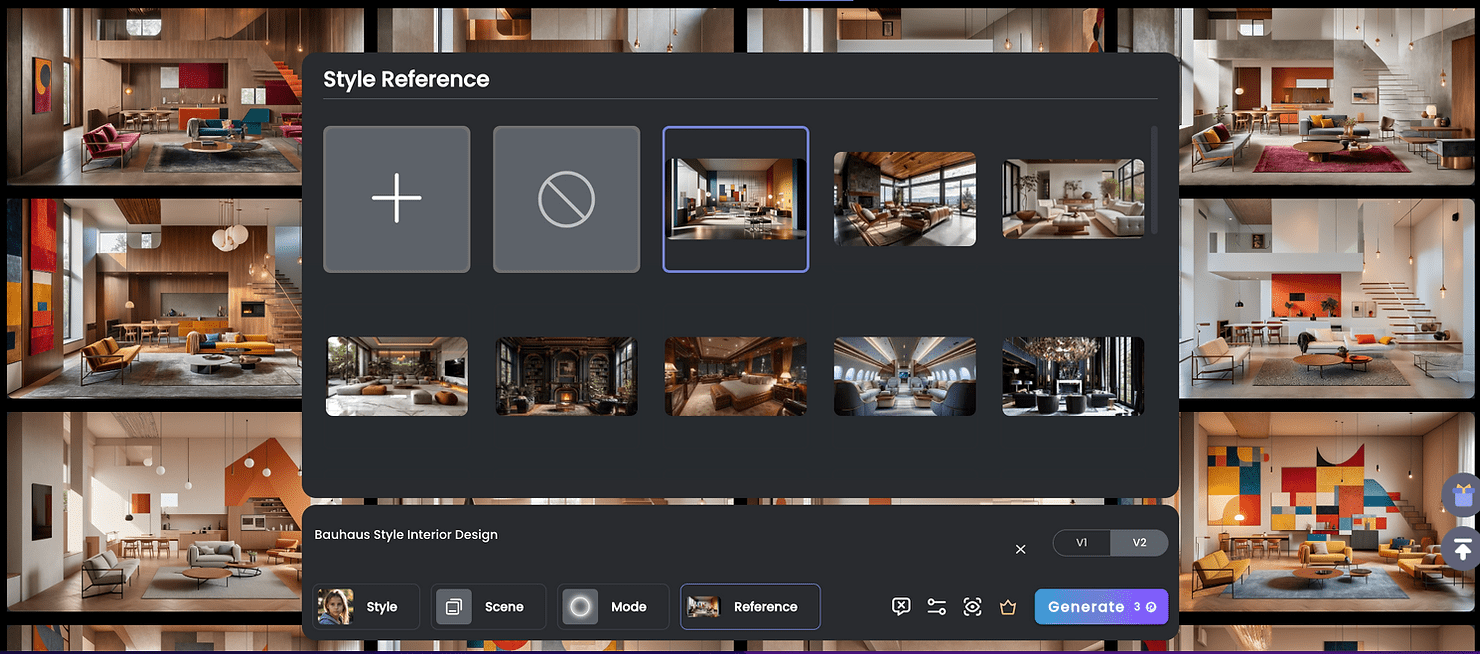
Task: Toggle the Reference panel button
Action: coord(750,607)
